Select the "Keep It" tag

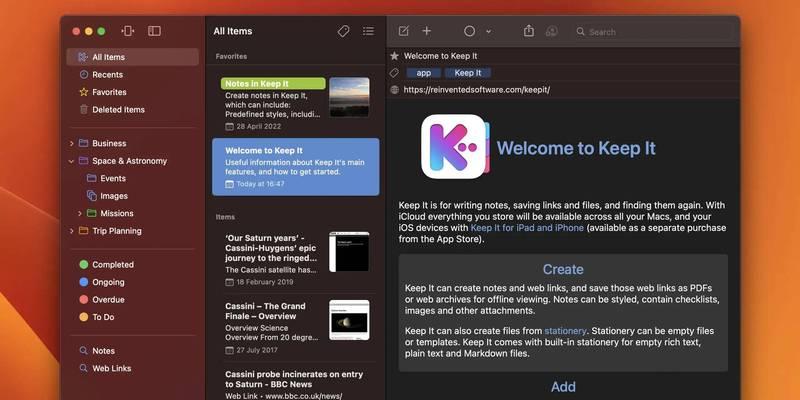pos(468,73)
